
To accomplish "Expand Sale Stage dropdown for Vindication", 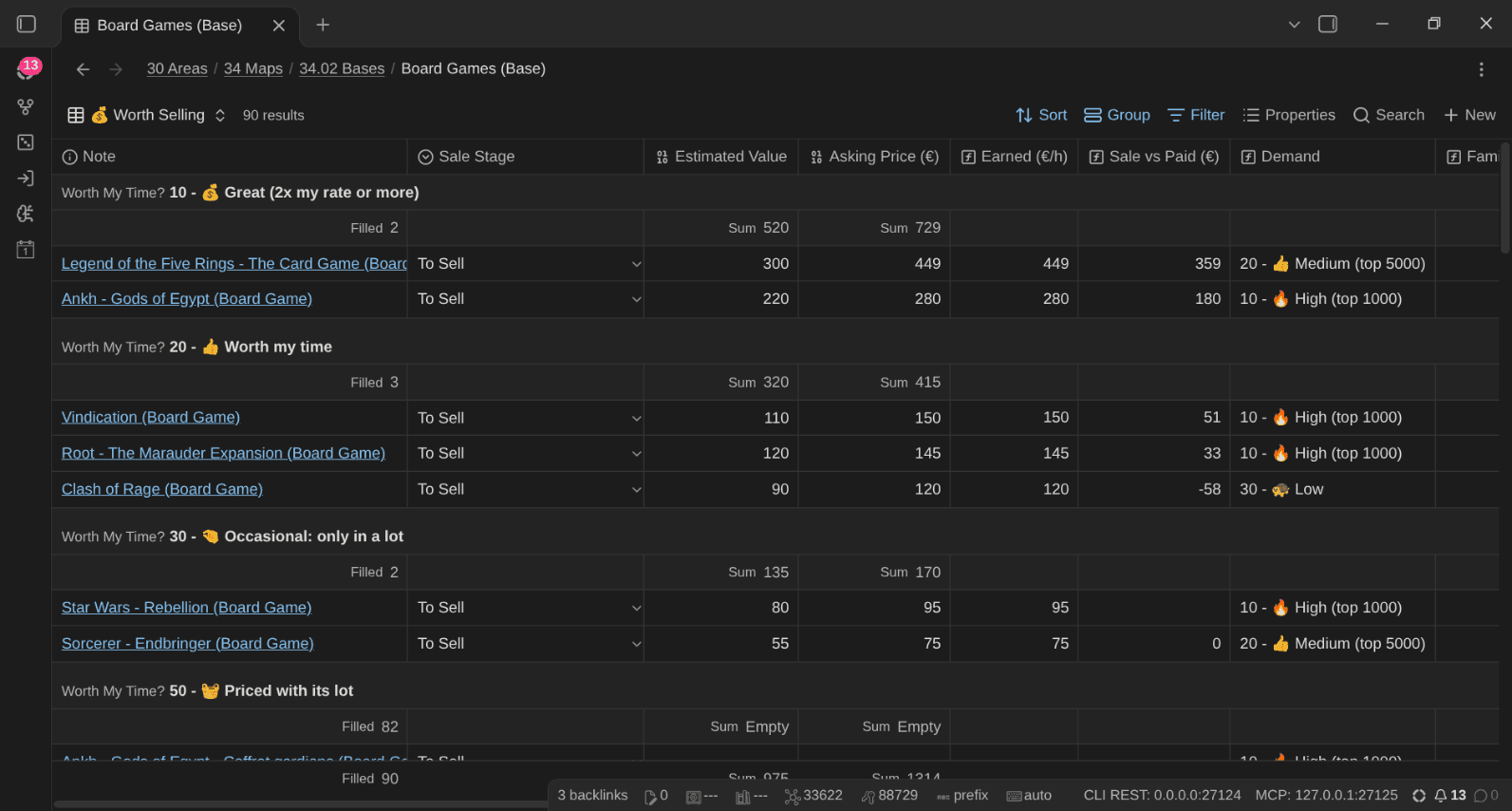I will click(636, 418).
